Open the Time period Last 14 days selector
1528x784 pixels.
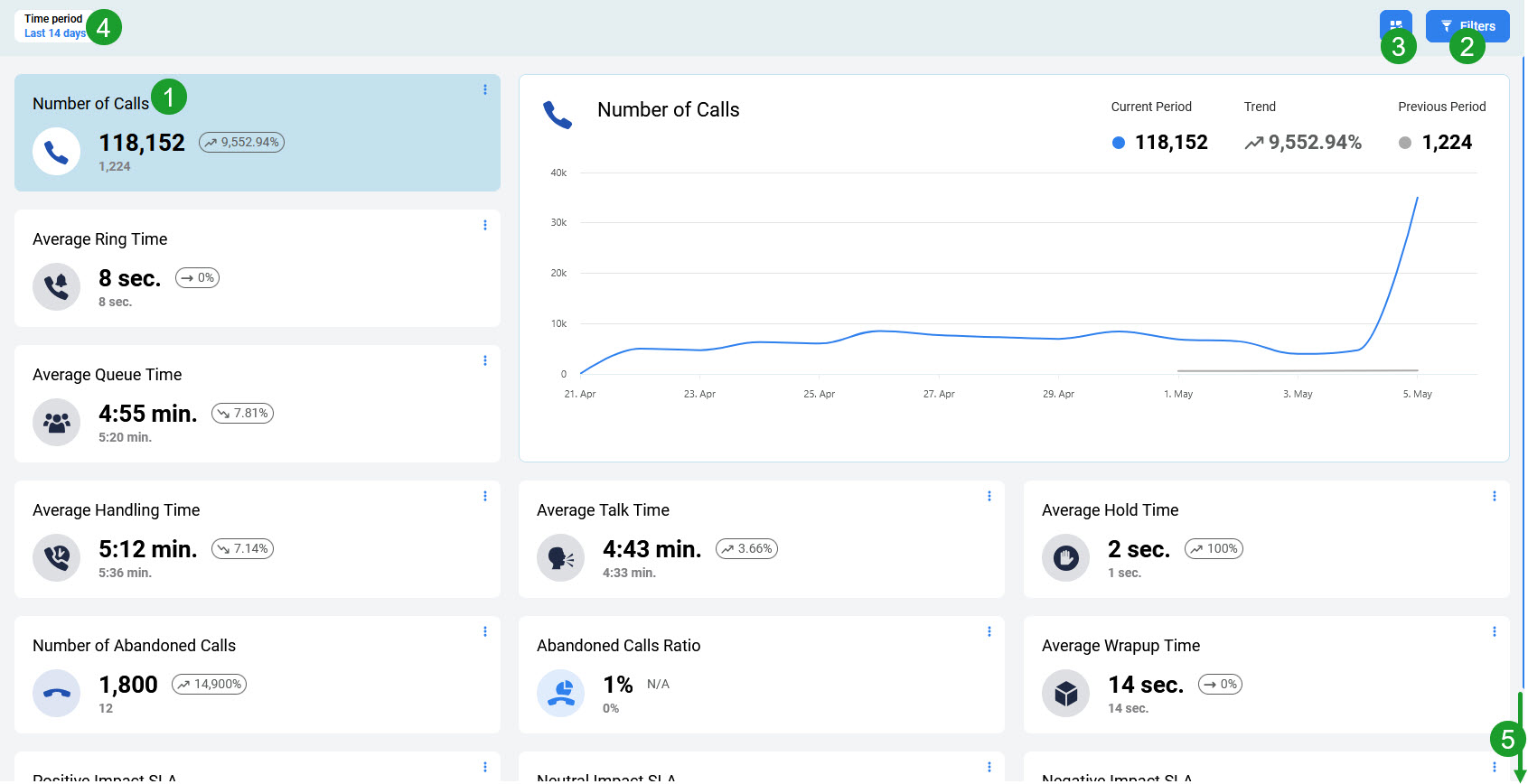[54, 26]
